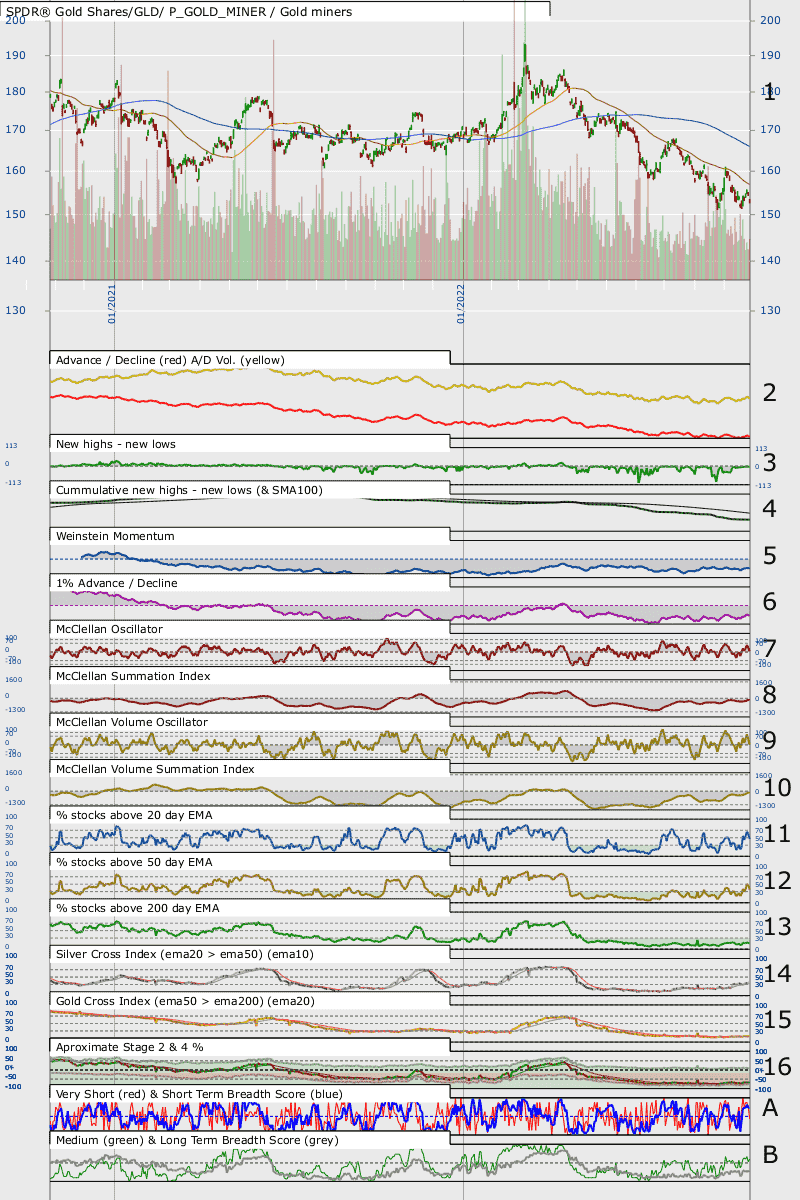The height and width of the screenshot is (1200, 800).
Task: Click the 140 price label on the right axis
Action: pos(770,260)
